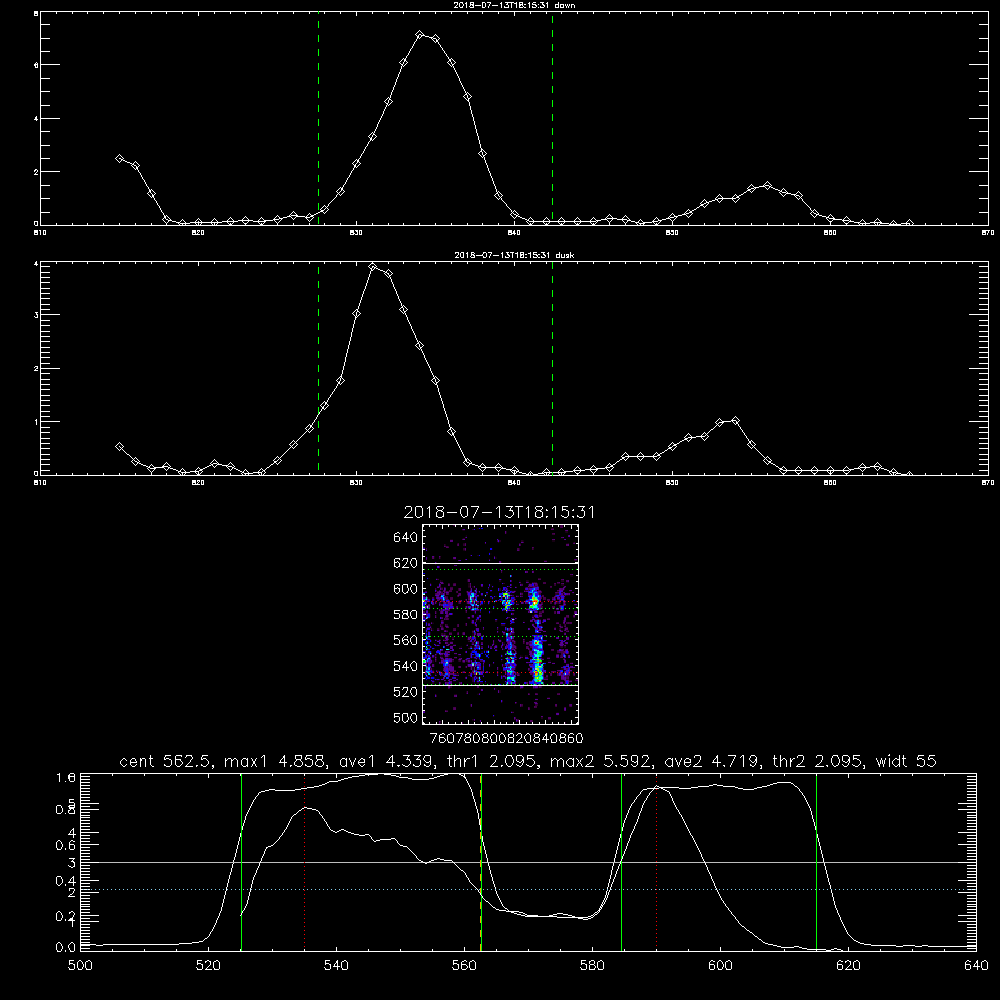Click the 'ave2 4.719' statistic

712,761
